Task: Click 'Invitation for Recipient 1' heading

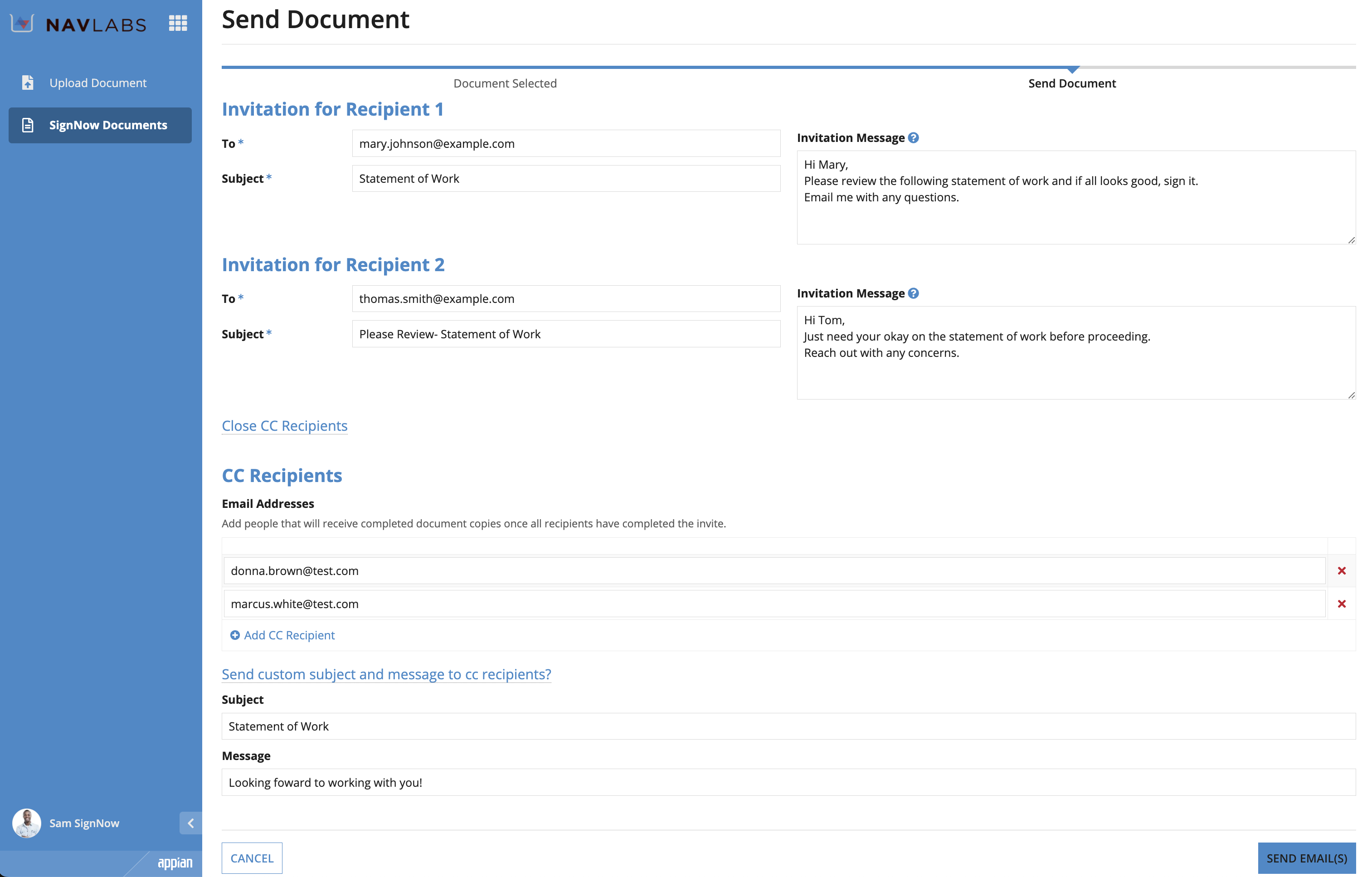Action: point(333,109)
